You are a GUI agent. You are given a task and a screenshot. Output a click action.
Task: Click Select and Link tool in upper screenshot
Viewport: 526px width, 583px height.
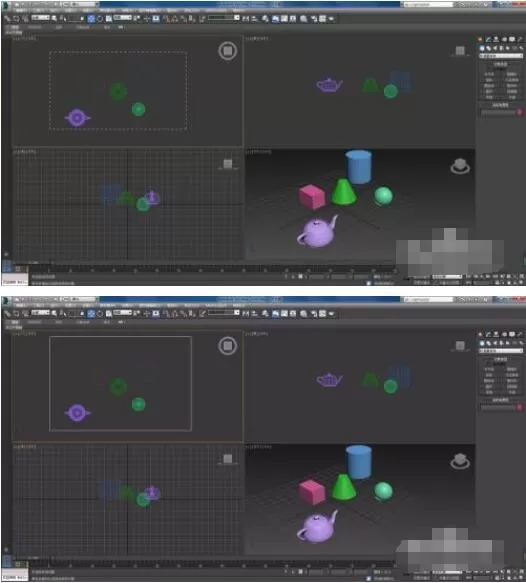click(x=7, y=19)
